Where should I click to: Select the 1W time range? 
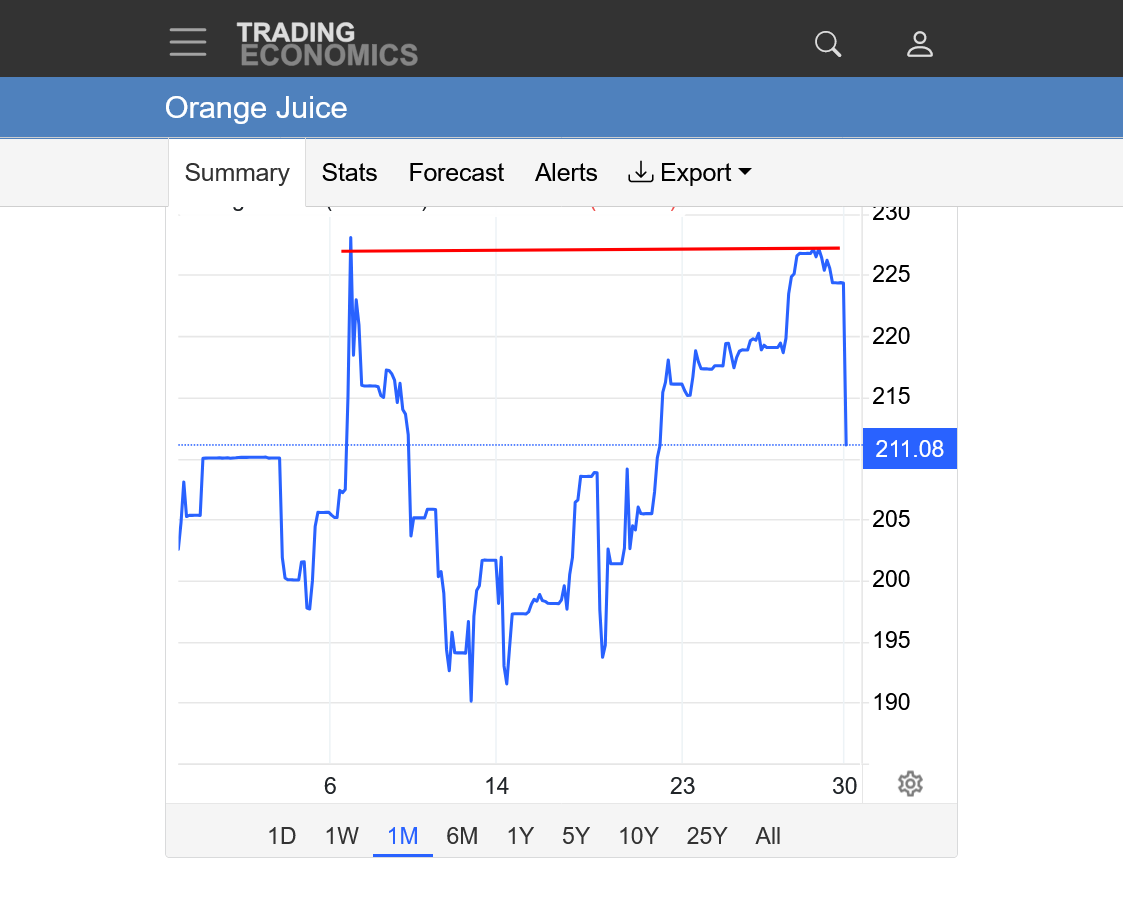[342, 836]
